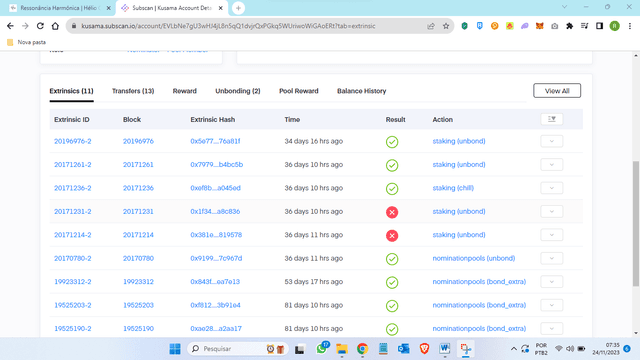Image resolution: width=640 pixels, height=360 pixels.
Task: Open block 20171261 link
Action: pyautogui.click(x=138, y=164)
